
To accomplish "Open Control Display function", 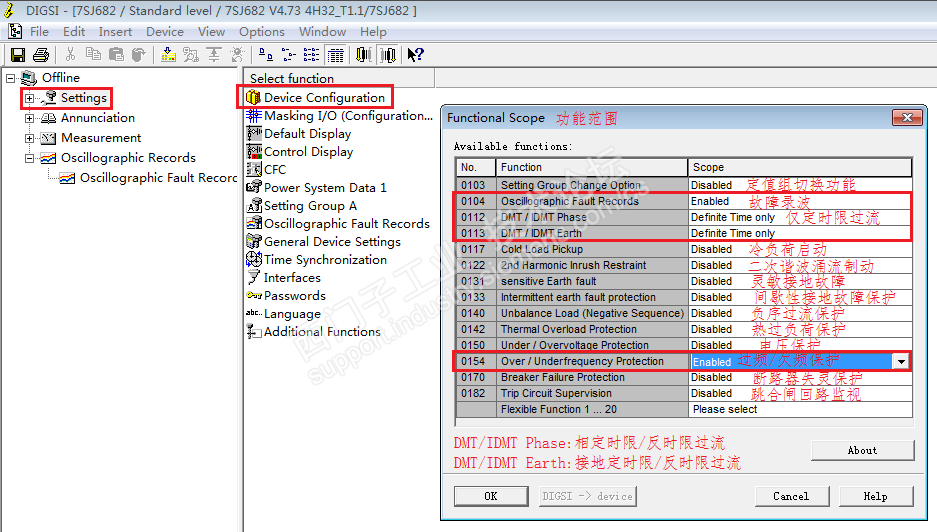I will coord(308,152).
